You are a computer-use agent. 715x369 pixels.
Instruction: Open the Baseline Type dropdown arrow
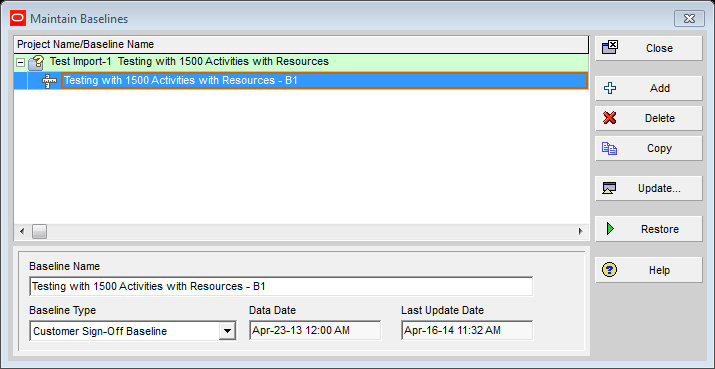(227, 331)
